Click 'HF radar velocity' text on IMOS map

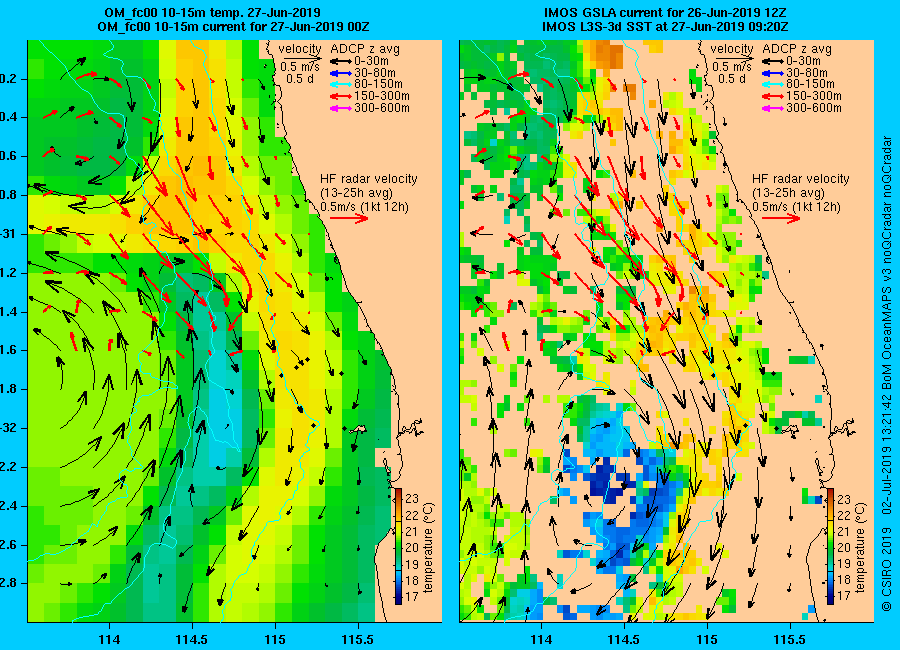(801, 179)
